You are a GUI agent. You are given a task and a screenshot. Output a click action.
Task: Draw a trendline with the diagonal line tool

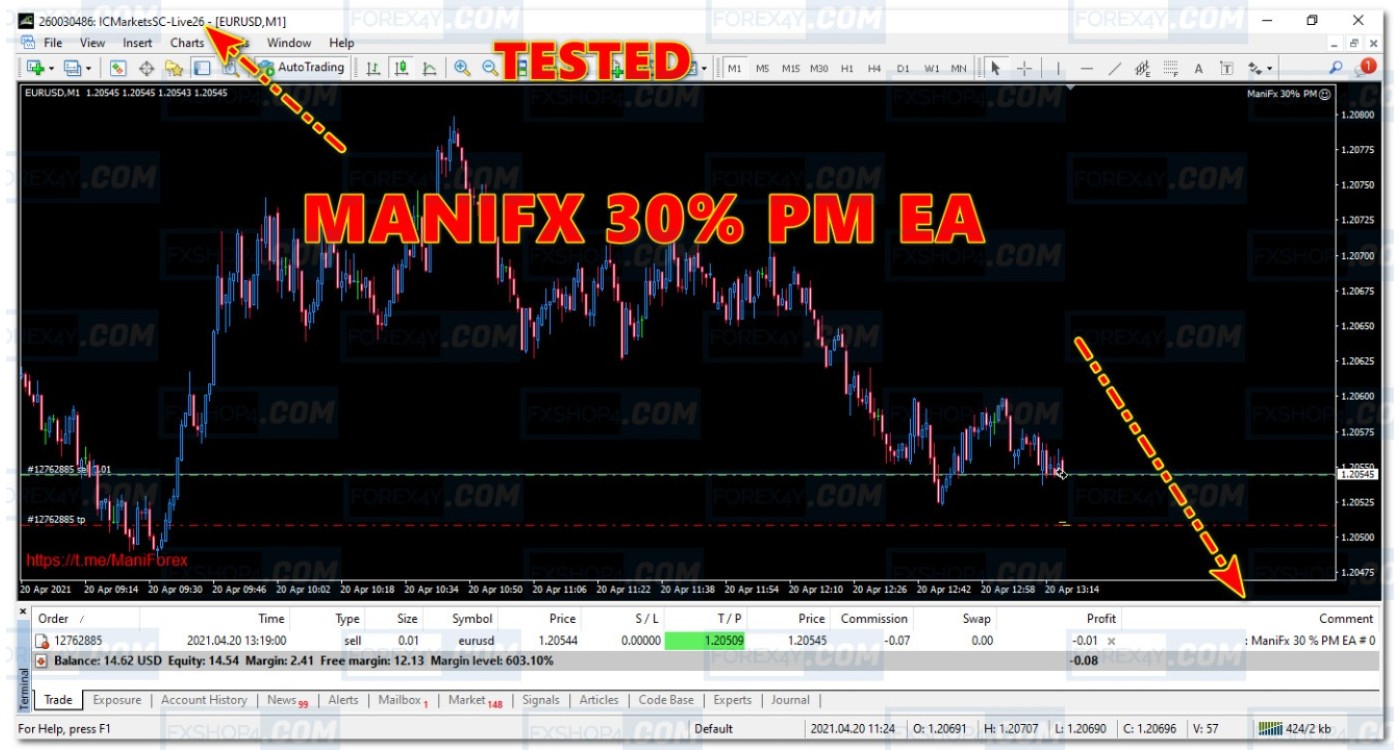[x=1115, y=68]
